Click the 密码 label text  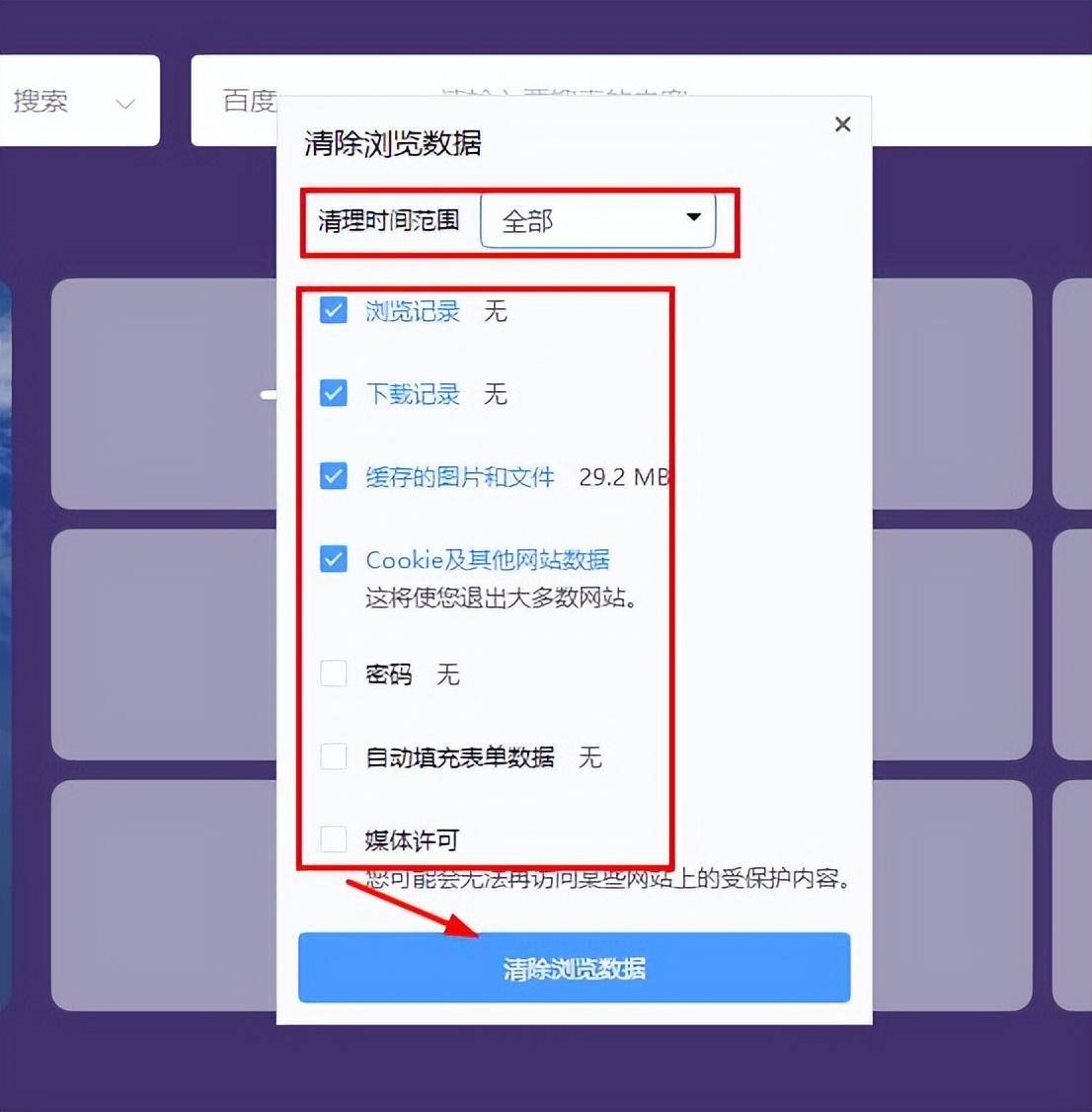(x=389, y=674)
